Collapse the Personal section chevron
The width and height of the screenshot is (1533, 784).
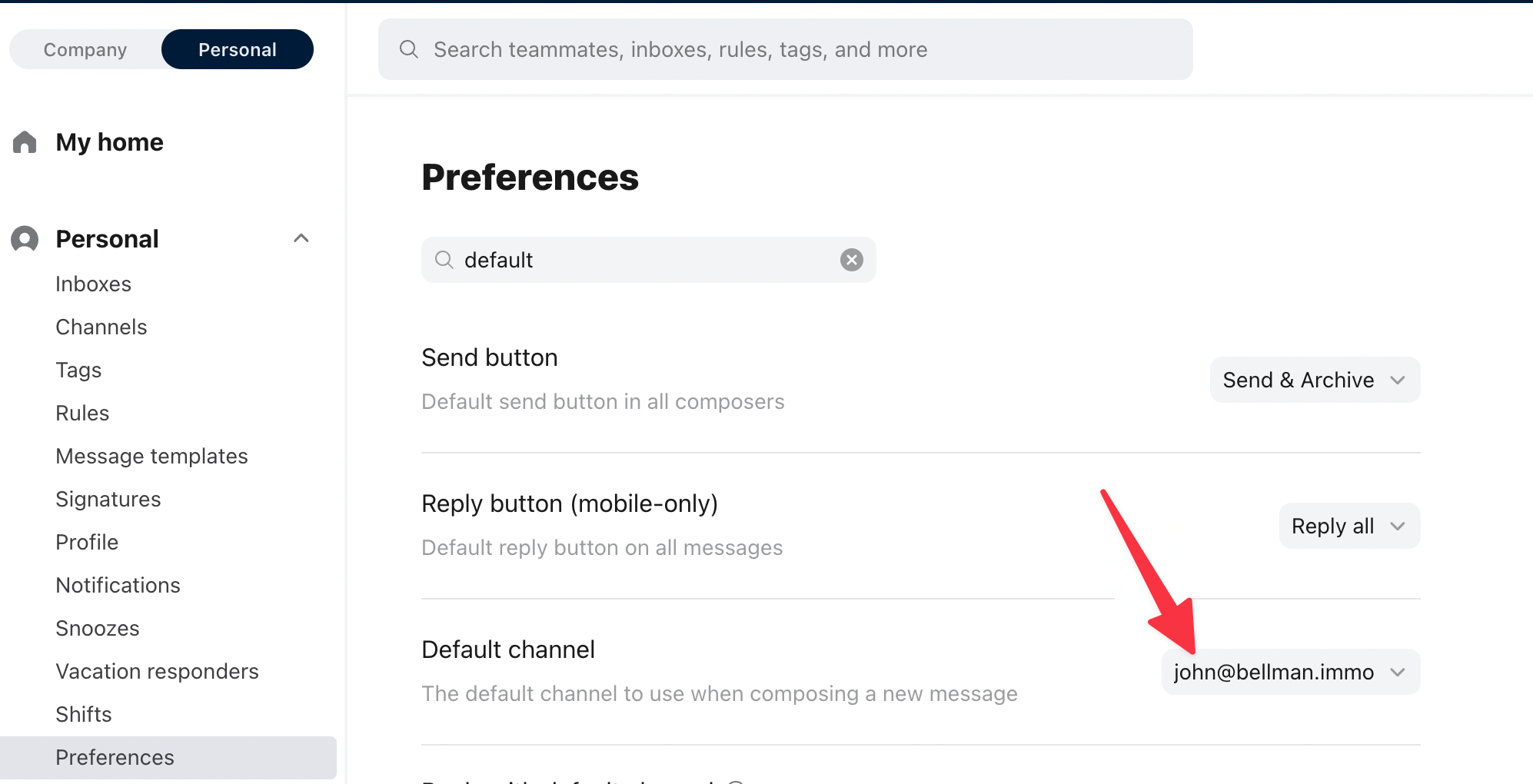pos(301,238)
